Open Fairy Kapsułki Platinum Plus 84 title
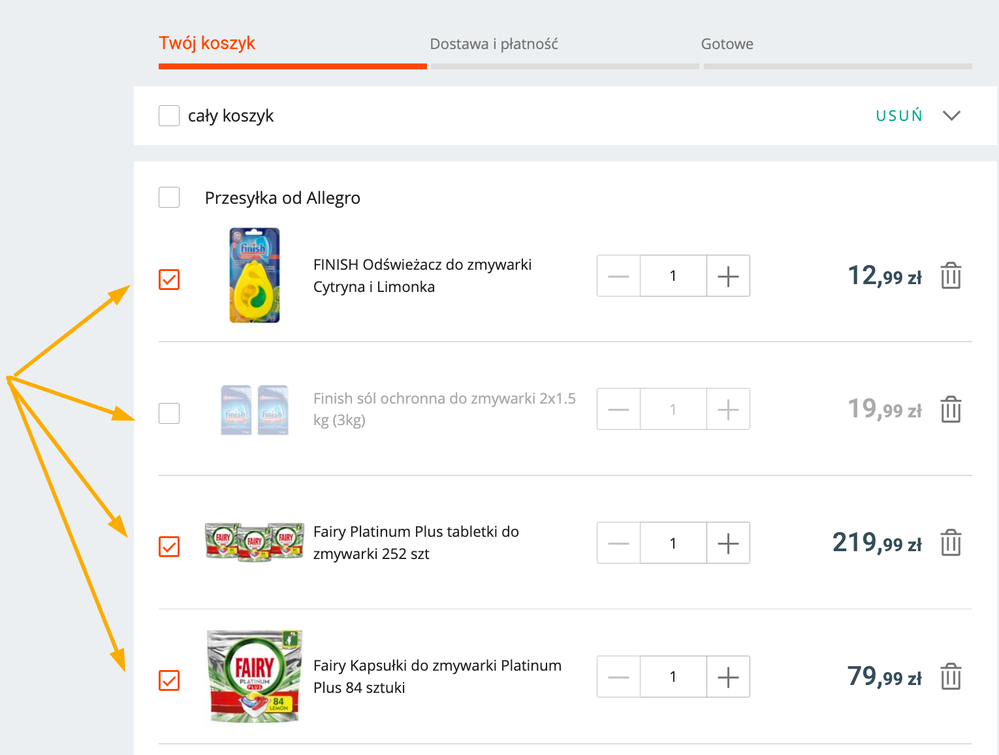Viewport: 999px width, 755px height. (x=437, y=676)
